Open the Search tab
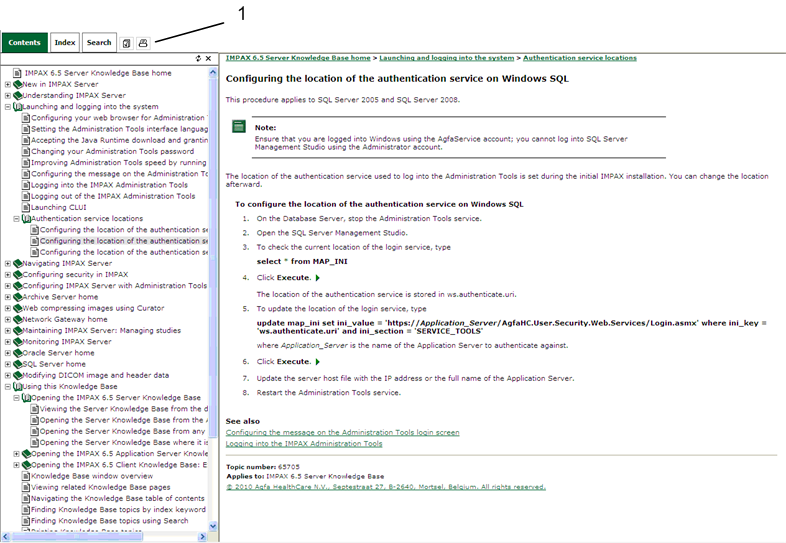Viewport: 786px width, 543px height. 99,43
